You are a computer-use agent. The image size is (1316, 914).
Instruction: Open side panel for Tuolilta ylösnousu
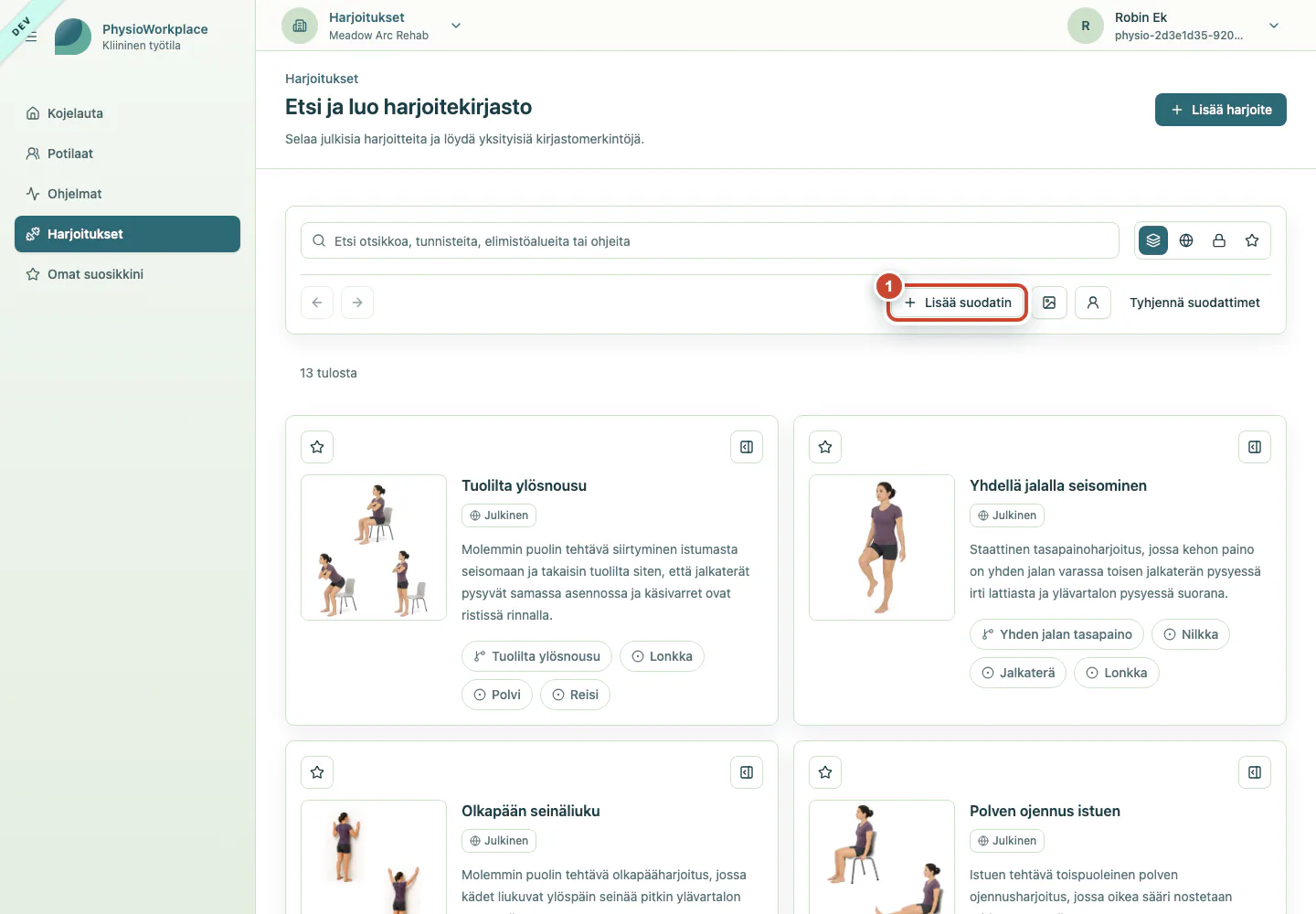point(747,447)
